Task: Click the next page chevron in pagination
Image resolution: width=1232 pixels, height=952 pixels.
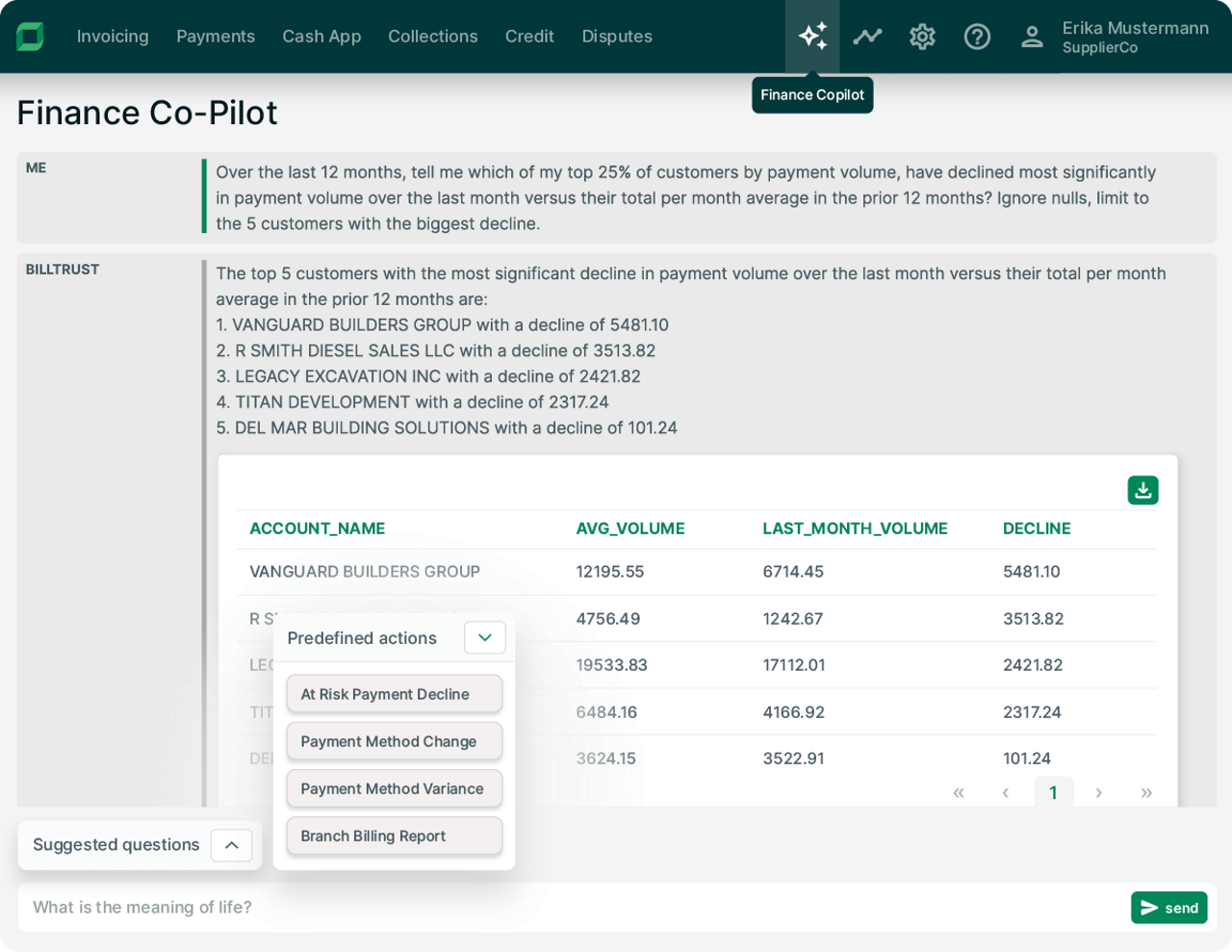Action: [1098, 792]
